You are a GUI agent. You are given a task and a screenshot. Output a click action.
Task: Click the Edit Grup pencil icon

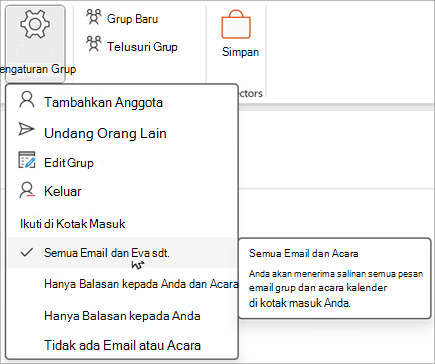(x=27, y=160)
